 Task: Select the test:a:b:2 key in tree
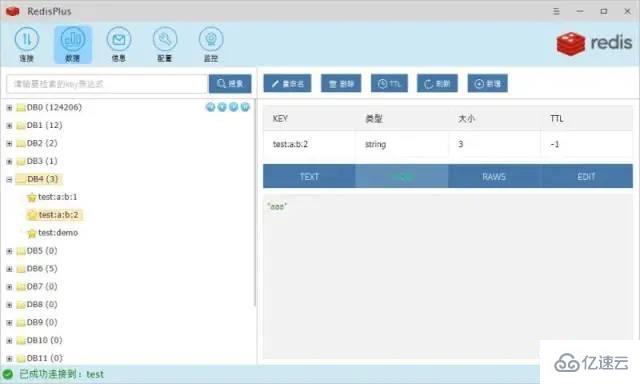pos(58,215)
